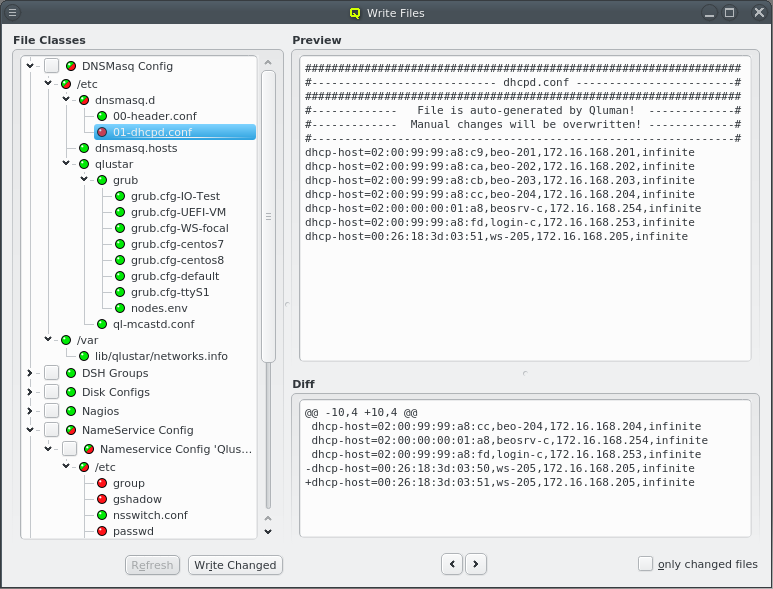Click the status dot beside grub.cfg-ttyS1
Viewport: 773px width, 589px height.
click(x=120, y=292)
